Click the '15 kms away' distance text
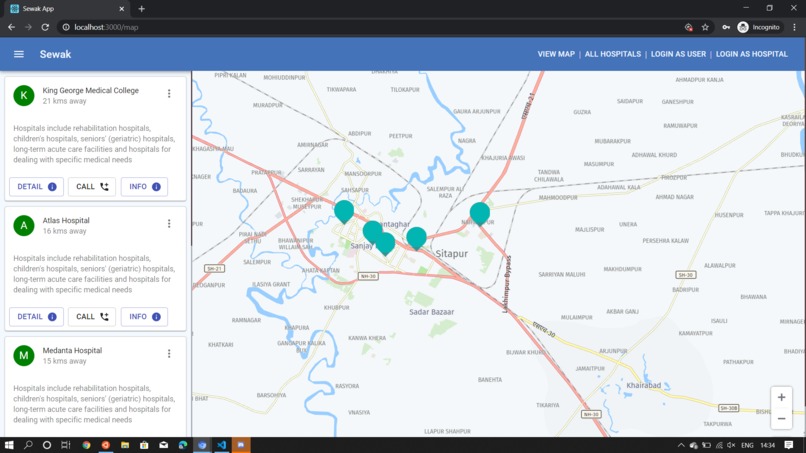The image size is (806, 453). click(x=64, y=361)
